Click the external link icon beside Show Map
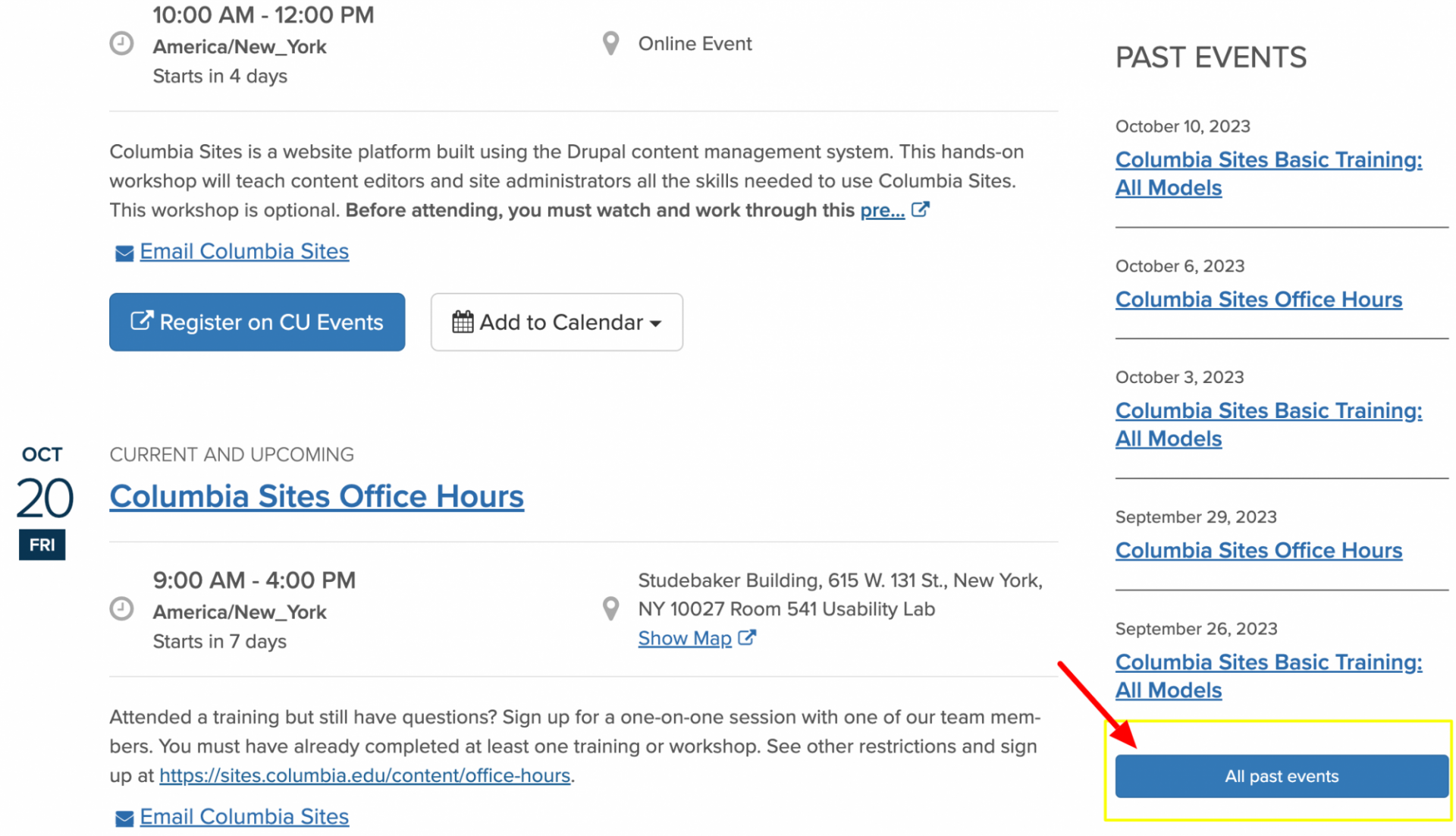 [747, 638]
